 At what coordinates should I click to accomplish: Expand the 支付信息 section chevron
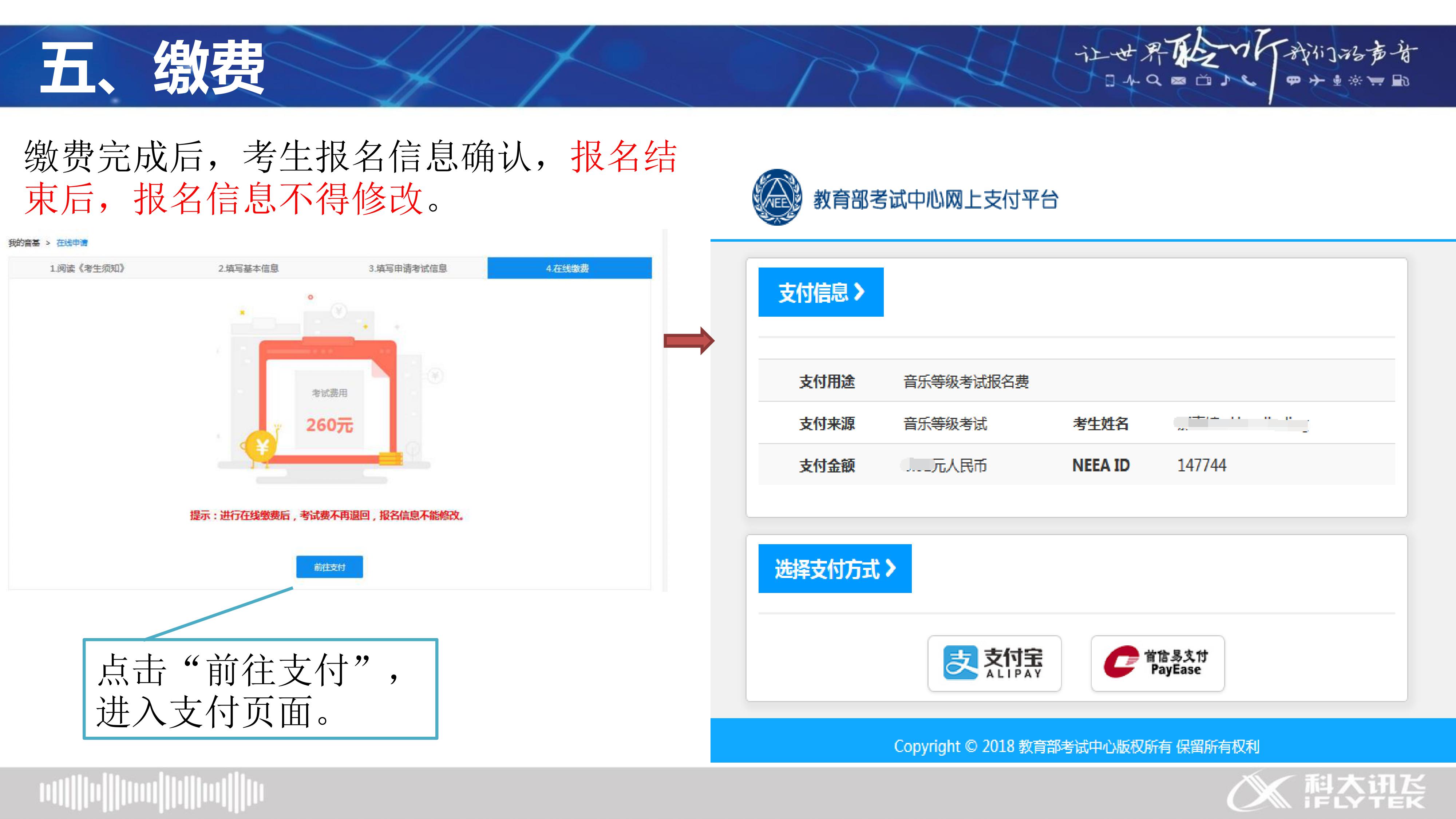coord(859,292)
